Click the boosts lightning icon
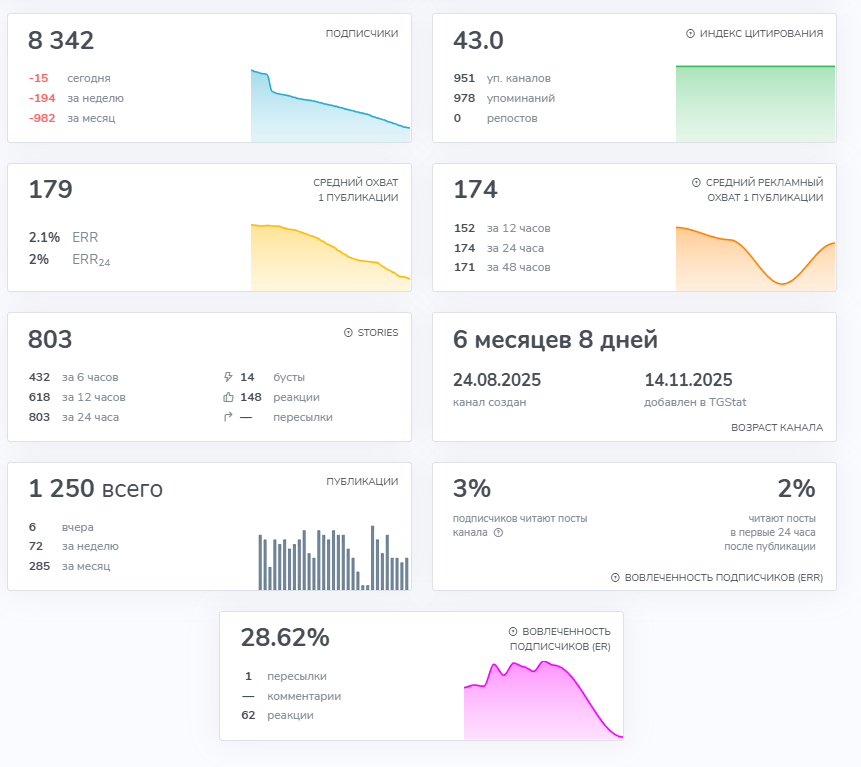Screen dimensions: 861x767 (228, 377)
